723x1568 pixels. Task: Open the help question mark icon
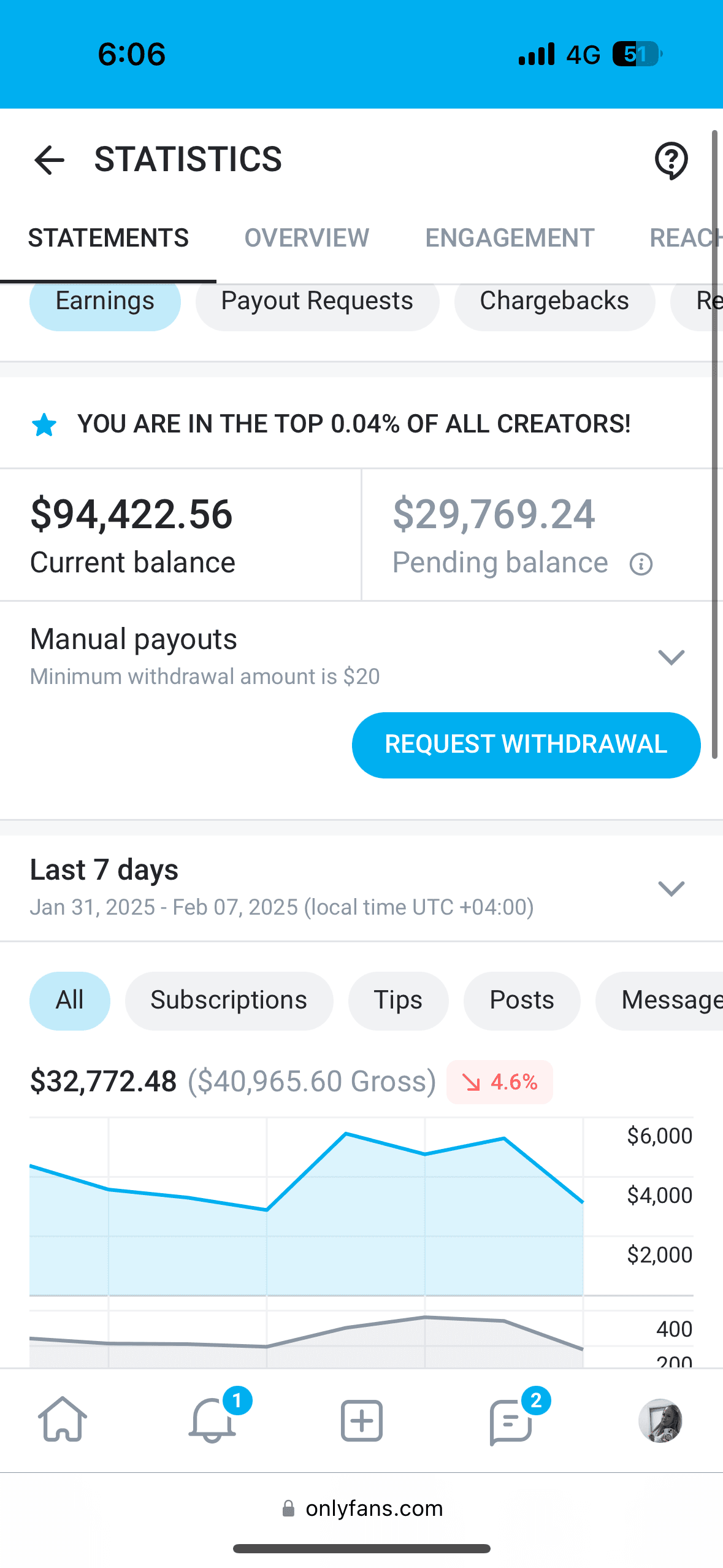[x=671, y=161]
